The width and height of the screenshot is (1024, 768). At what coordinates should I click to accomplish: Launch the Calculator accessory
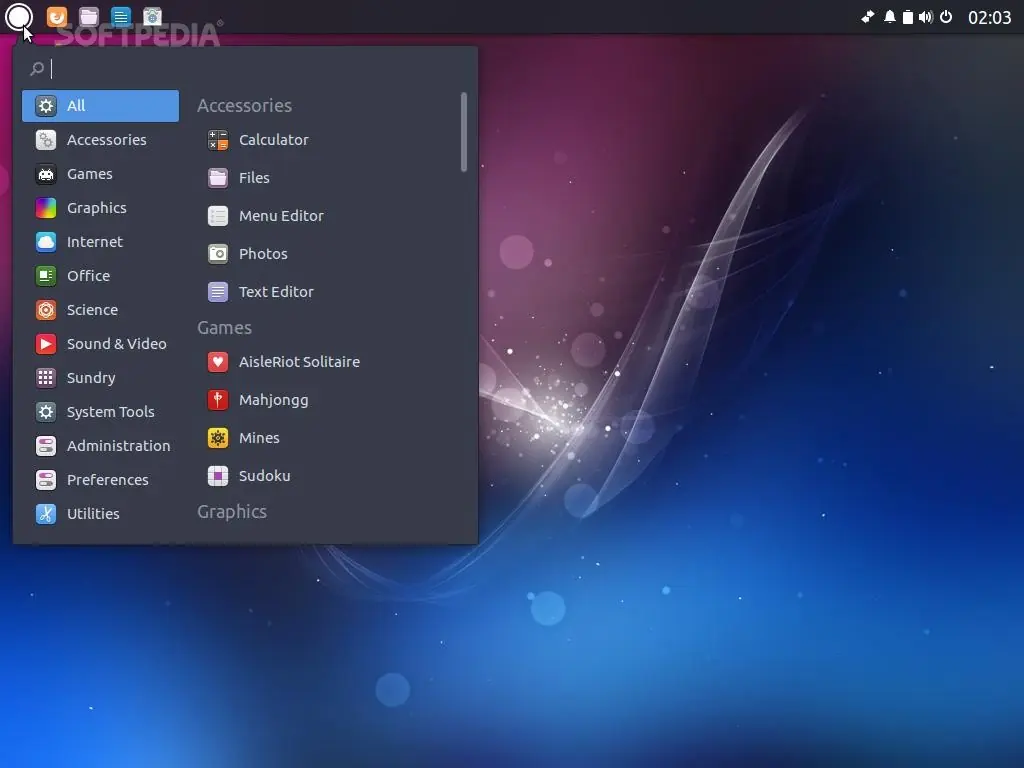point(273,140)
